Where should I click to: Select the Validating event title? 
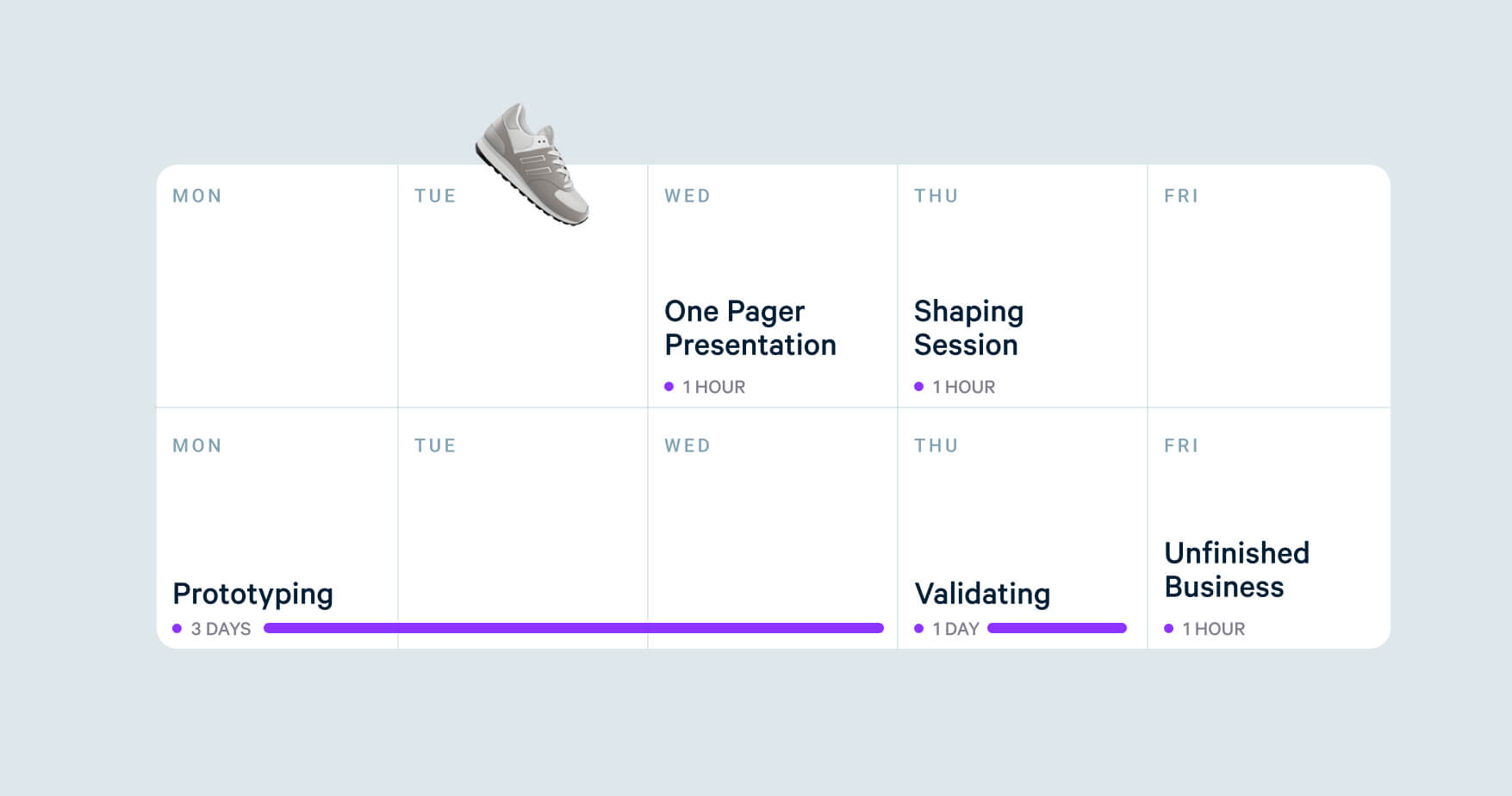point(982,594)
